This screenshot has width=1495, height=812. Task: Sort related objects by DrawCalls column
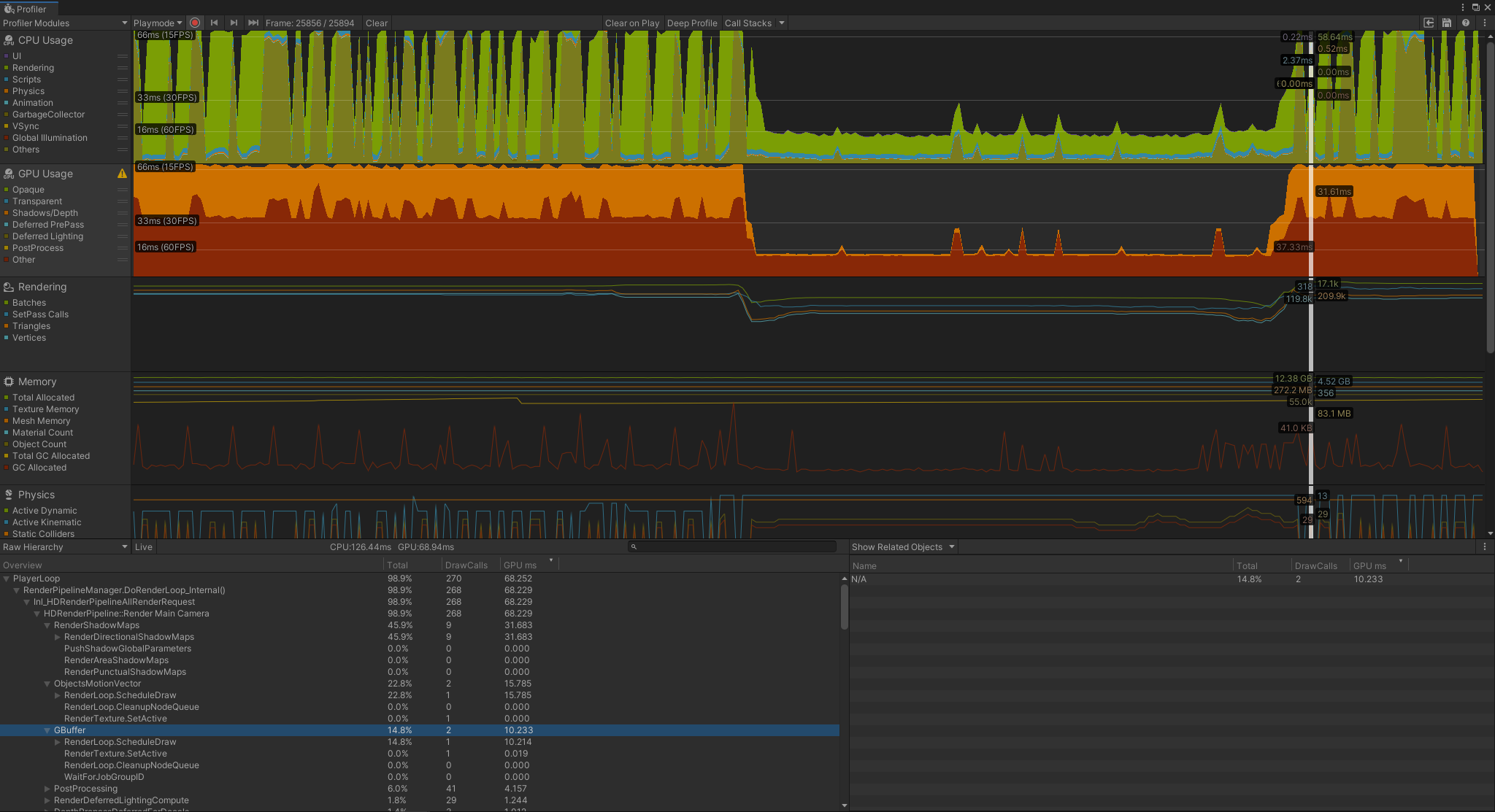click(1321, 565)
